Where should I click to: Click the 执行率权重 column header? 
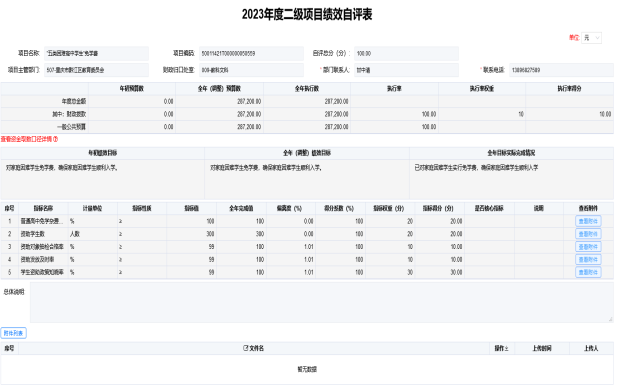[x=482, y=89]
